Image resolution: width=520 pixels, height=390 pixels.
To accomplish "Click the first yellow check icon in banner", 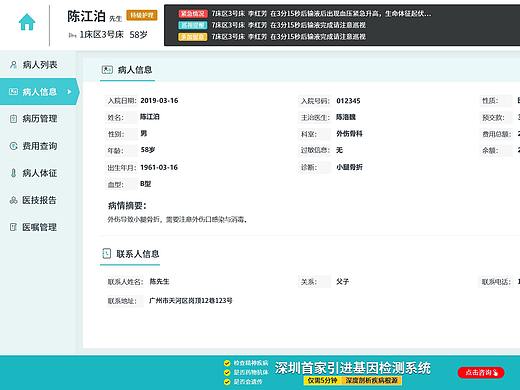I will click(227, 363).
